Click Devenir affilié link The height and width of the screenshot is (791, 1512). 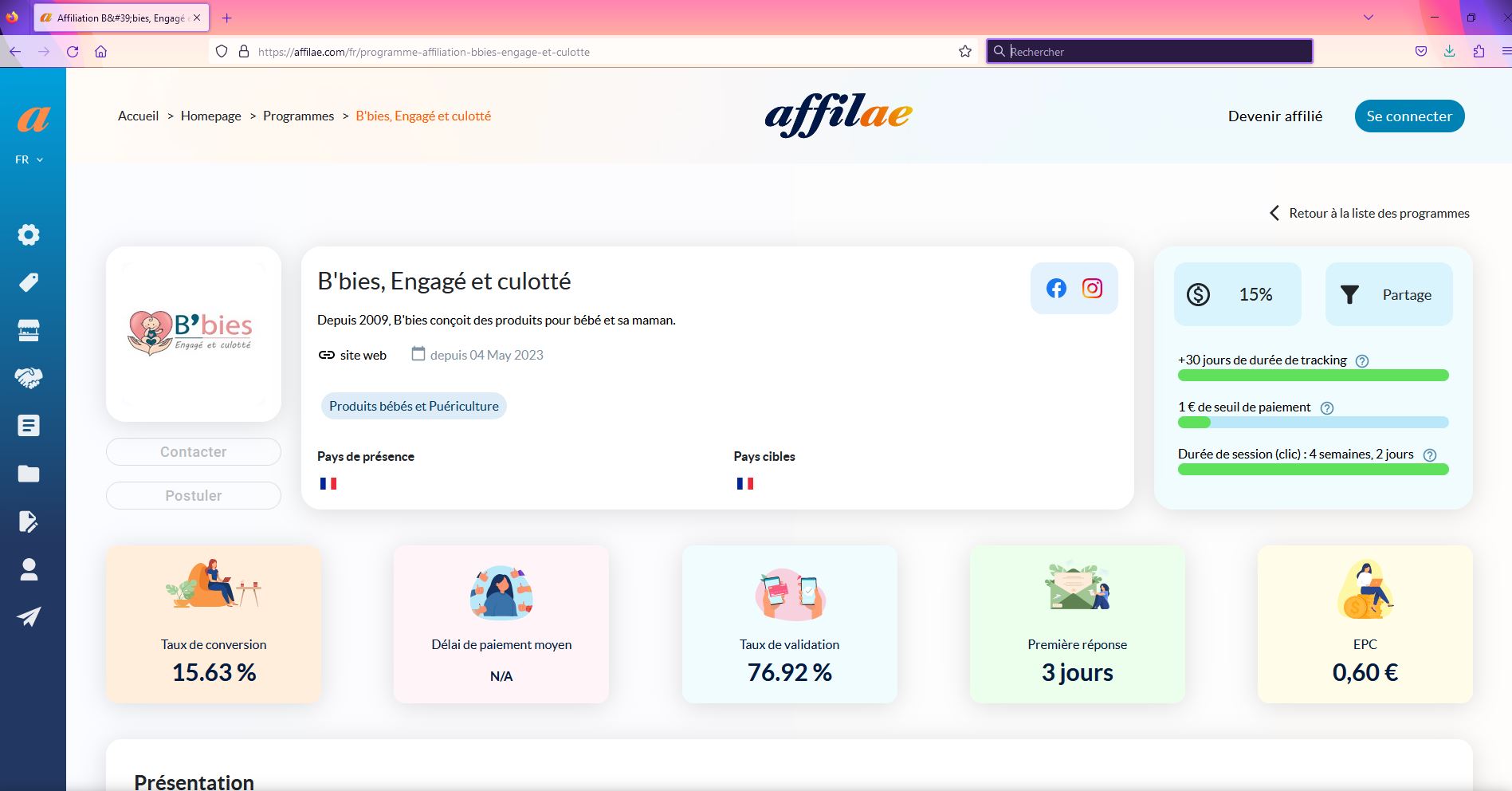point(1275,116)
